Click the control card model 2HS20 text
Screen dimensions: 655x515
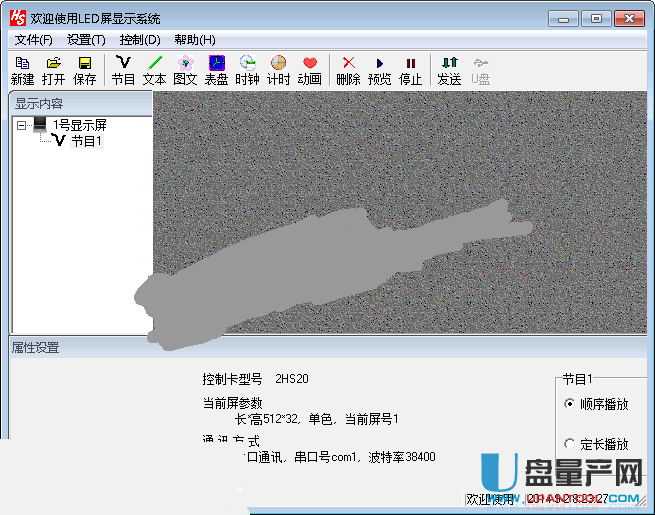point(292,379)
